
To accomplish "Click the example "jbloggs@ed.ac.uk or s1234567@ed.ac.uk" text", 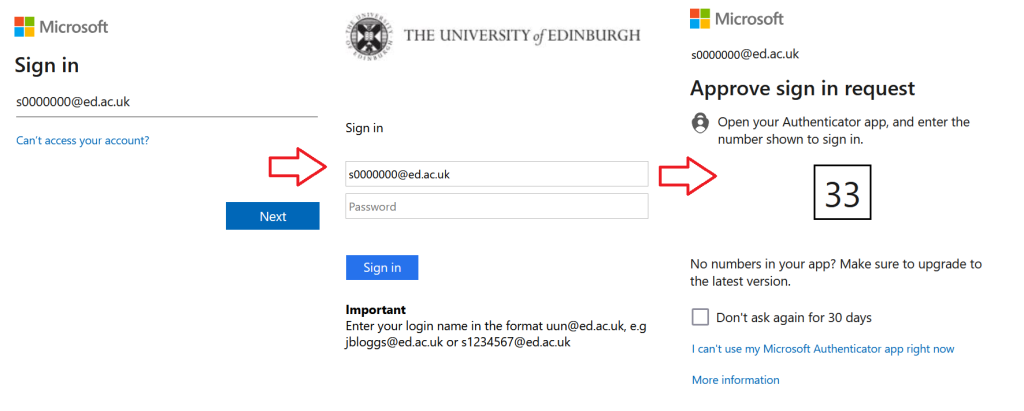I will [458, 342].
